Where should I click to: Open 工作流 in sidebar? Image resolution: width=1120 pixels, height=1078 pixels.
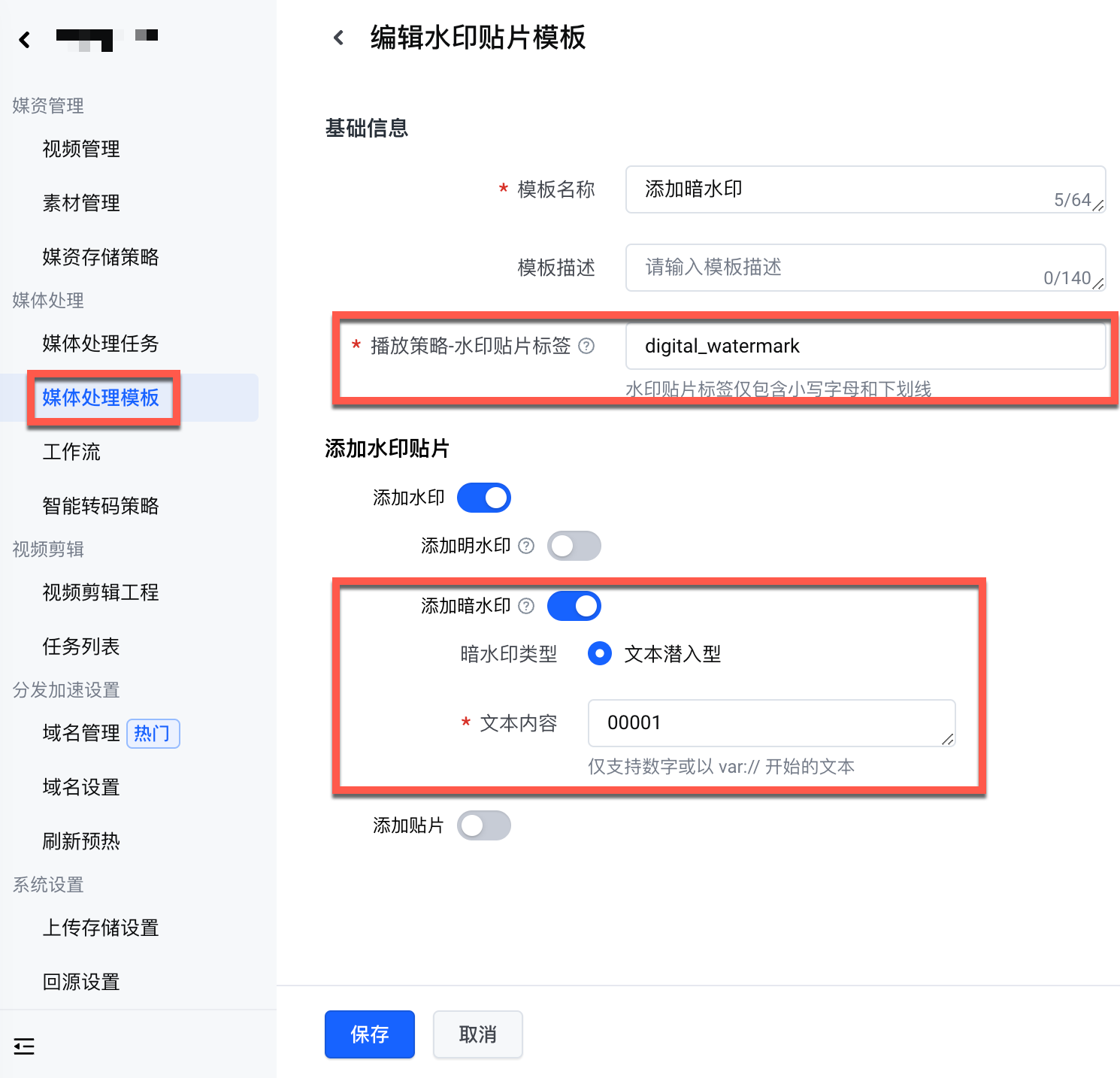coord(71,452)
